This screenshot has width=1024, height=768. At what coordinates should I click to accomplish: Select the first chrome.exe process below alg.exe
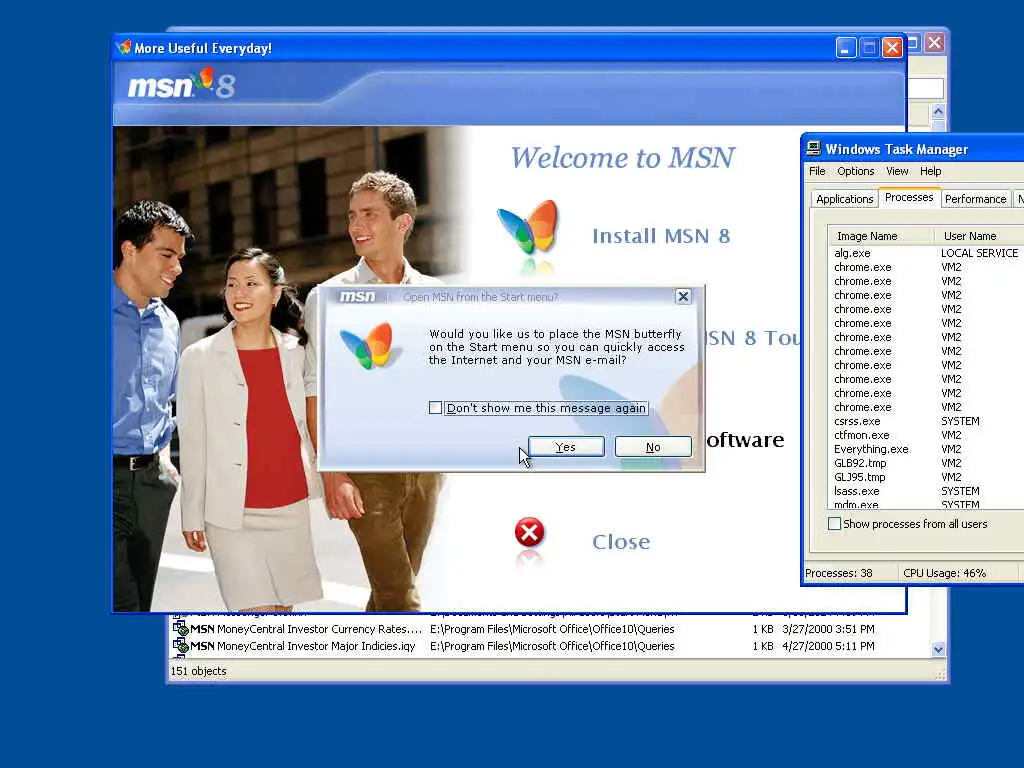tap(863, 267)
